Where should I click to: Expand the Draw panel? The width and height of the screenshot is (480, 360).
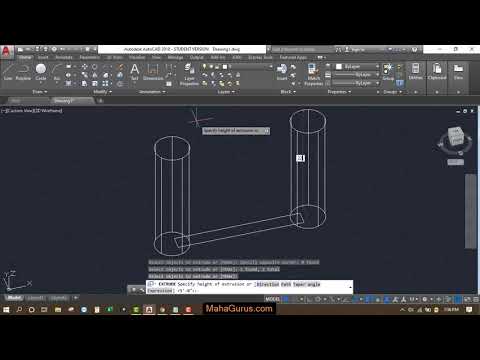pos(40,92)
